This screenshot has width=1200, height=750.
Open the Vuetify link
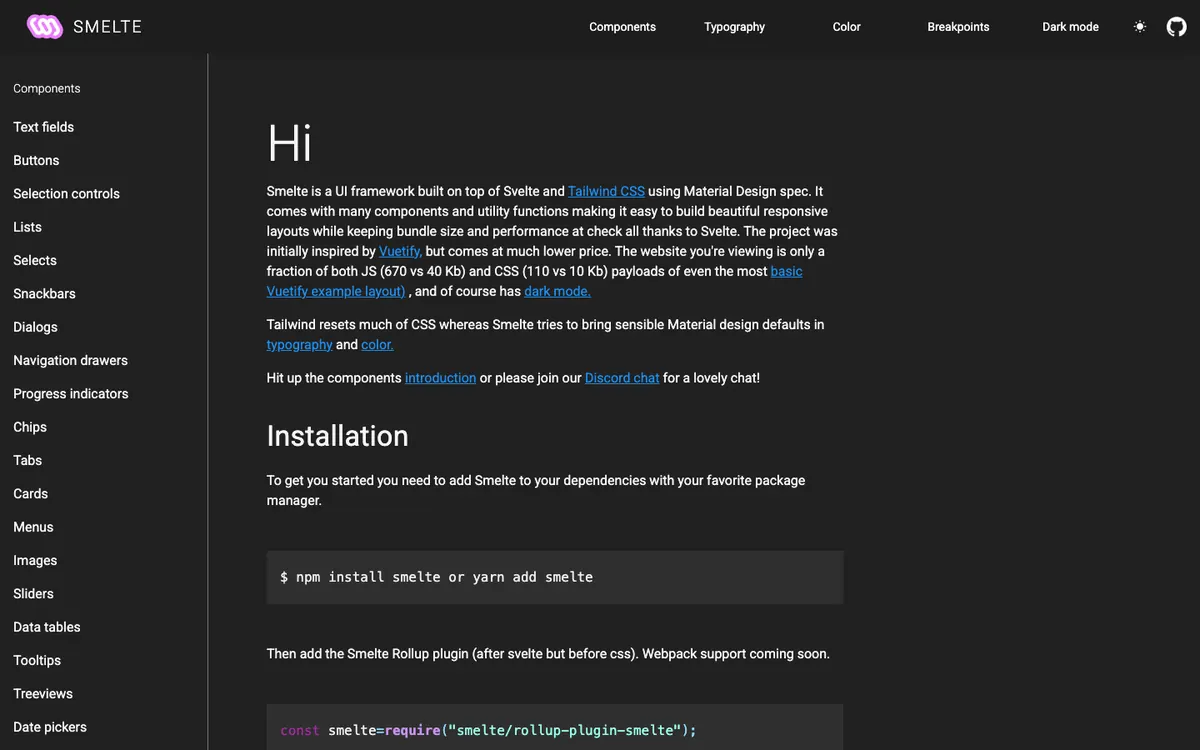(400, 251)
